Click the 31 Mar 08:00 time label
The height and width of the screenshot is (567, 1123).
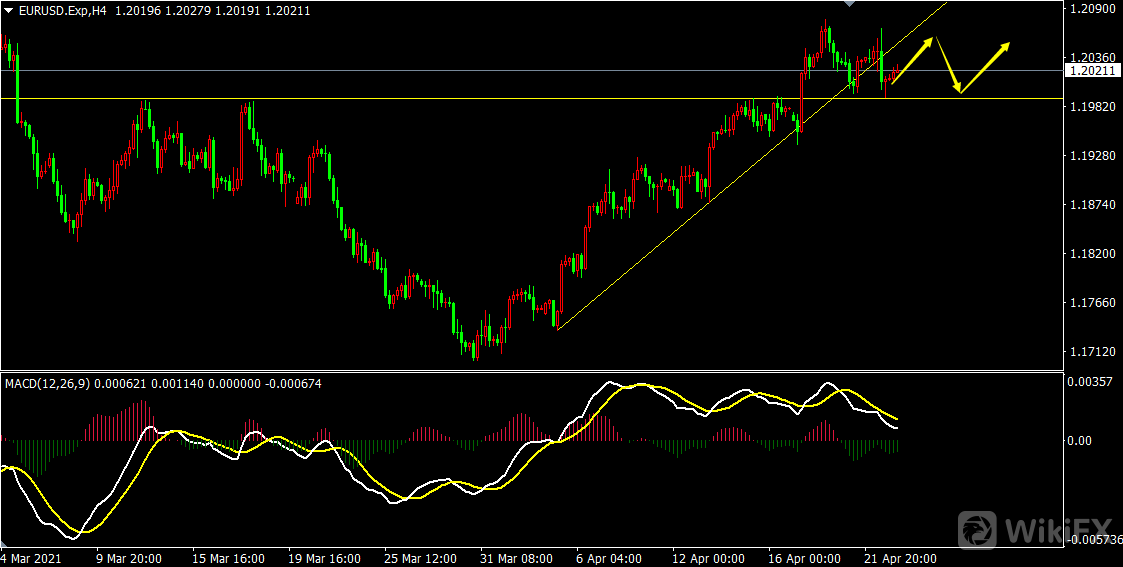[515, 558]
